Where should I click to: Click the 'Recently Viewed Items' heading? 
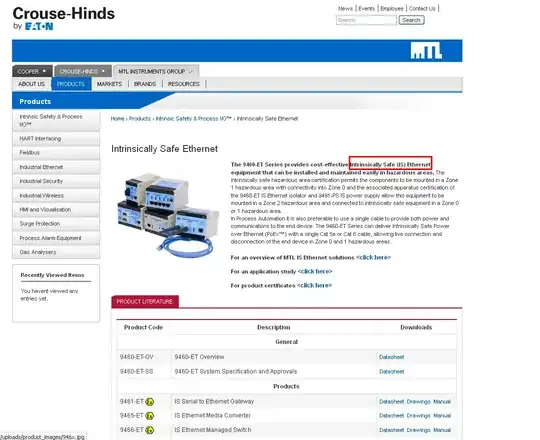[x=52, y=275]
